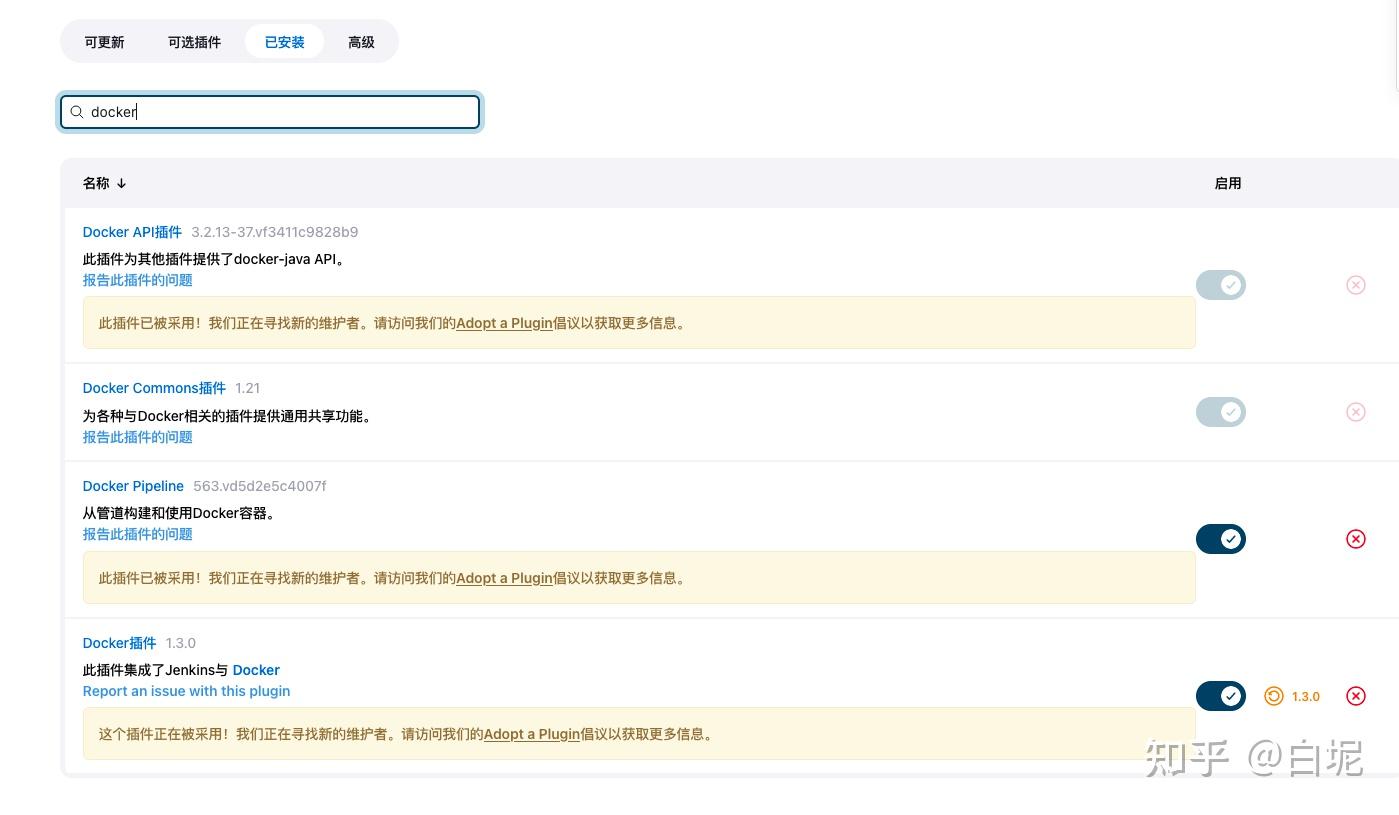Disable the Docker Pipeline plugin switch
The image size is (1399, 815).
pyautogui.click(x=1221, y=539)
